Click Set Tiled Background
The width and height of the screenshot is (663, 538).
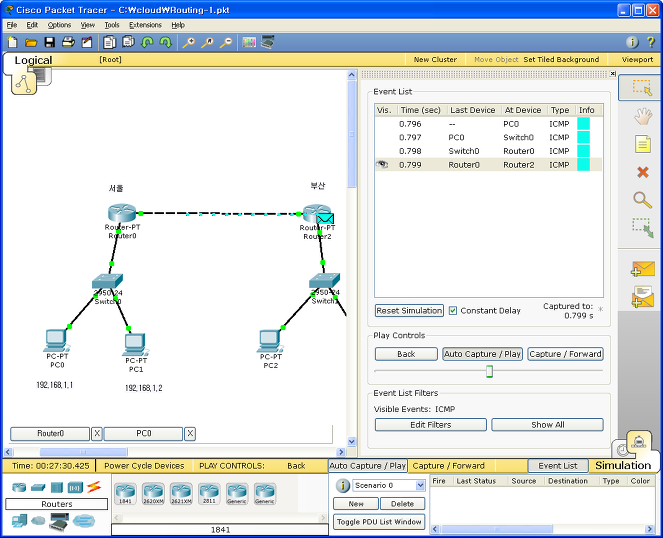(x=561, y=60)
